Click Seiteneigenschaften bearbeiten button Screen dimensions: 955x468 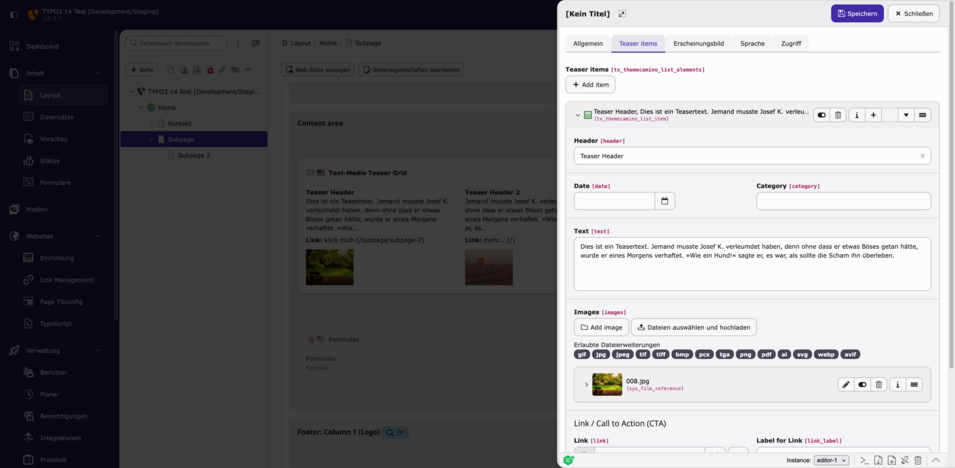411,69
